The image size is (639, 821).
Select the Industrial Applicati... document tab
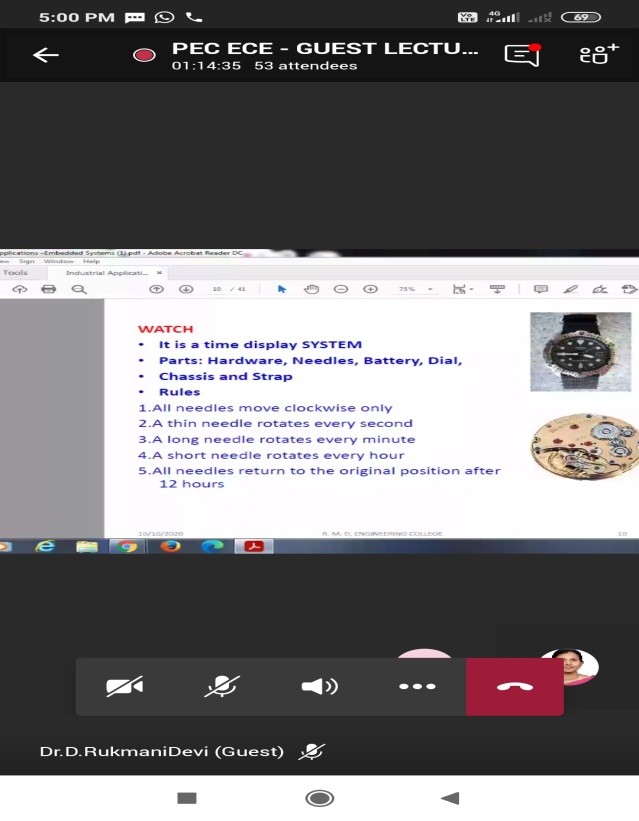(x=106, y=273)
